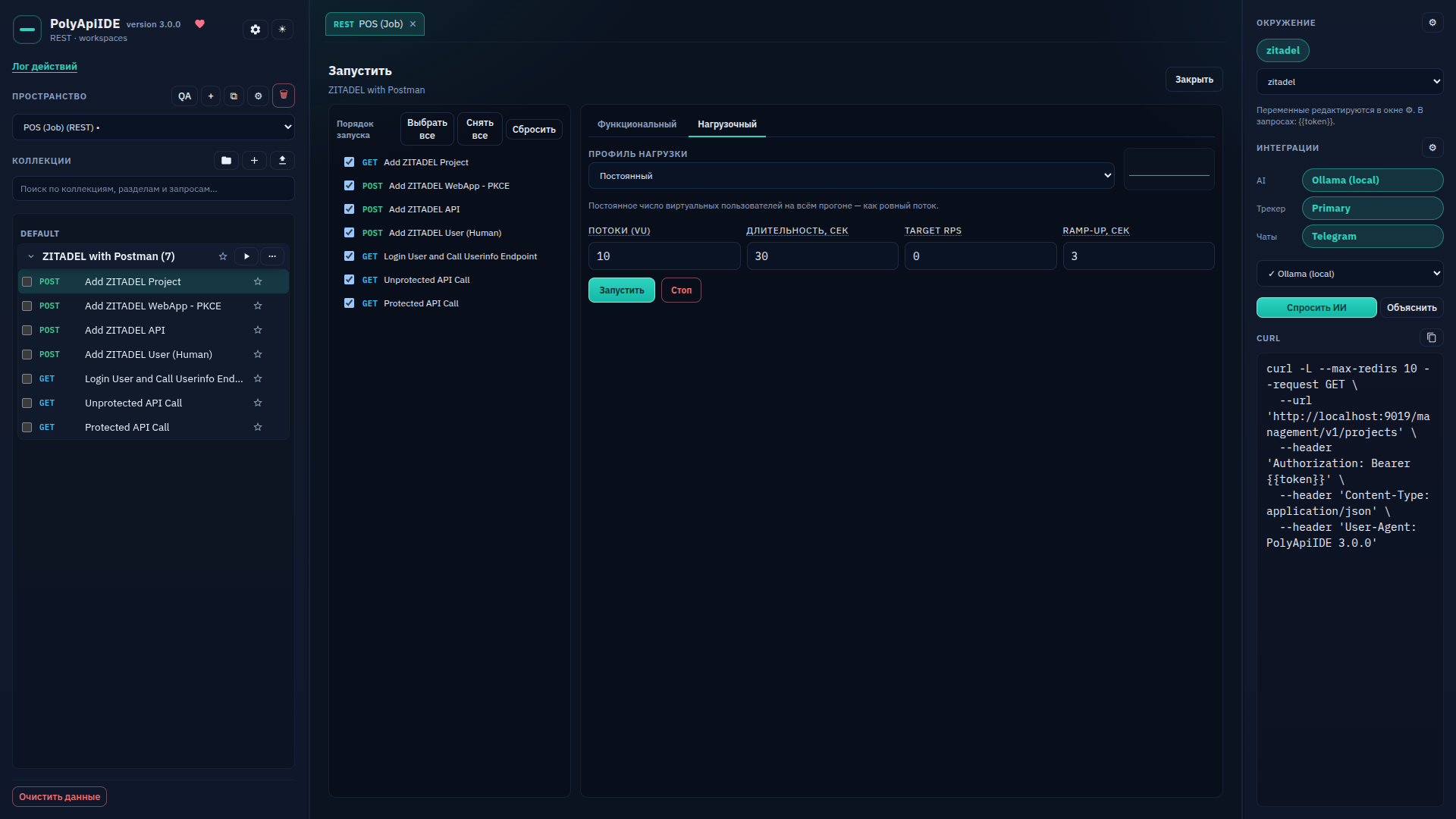Focus the Потоки (VU) input field

pos(664,256)
